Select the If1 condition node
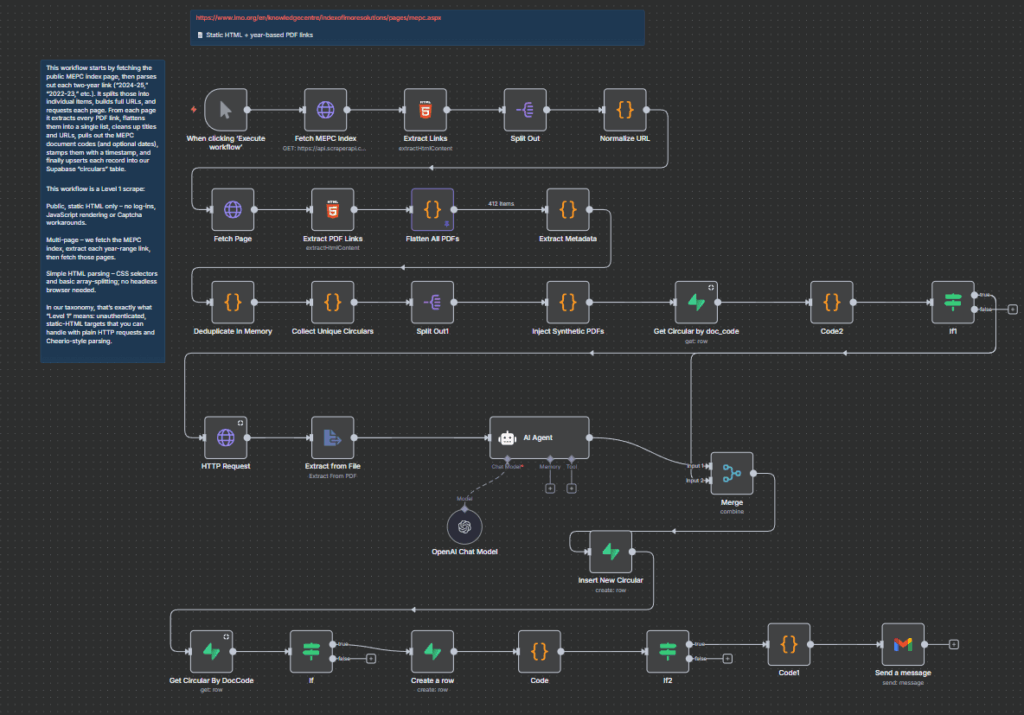1024x715 pixels. (952, 301)
